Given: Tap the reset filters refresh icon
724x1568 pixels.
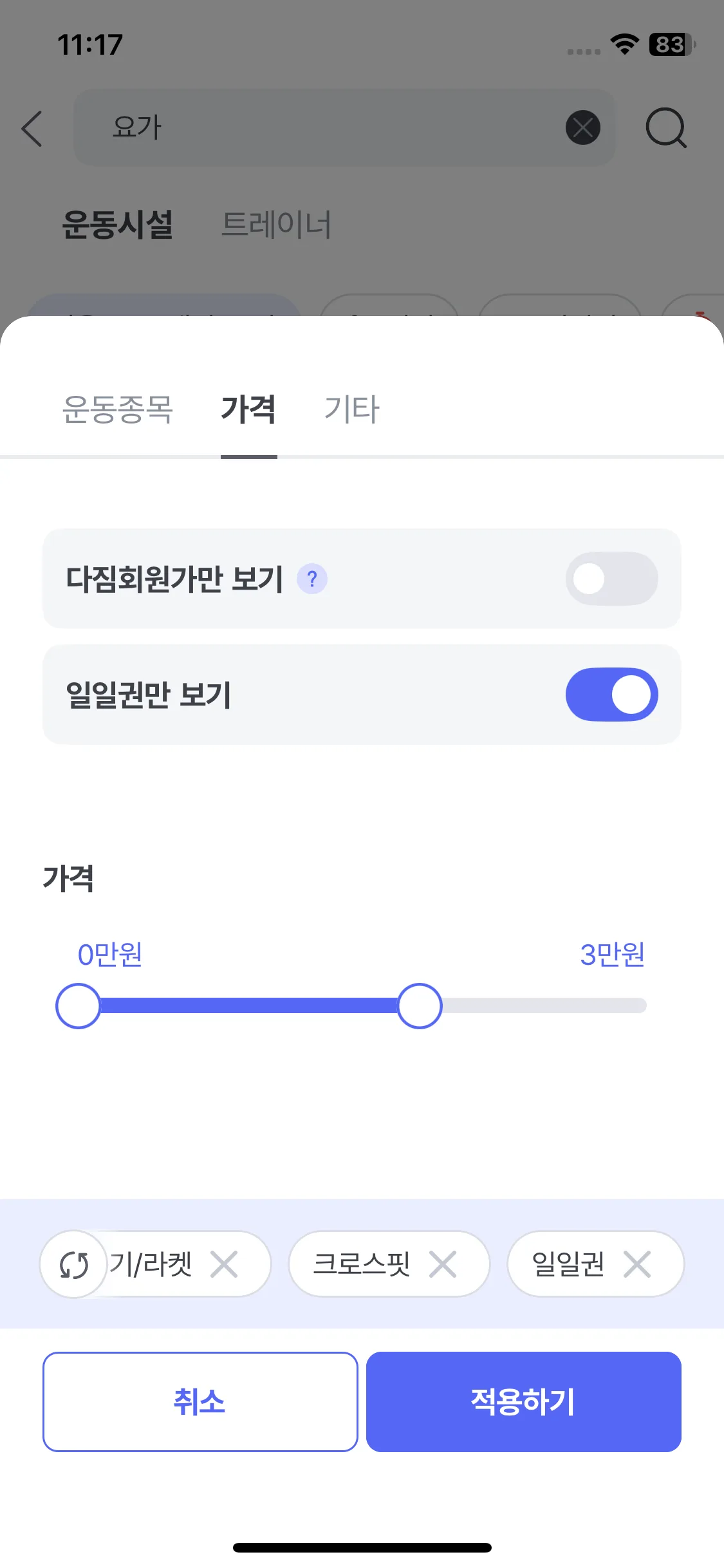Looking at the screenshot, I should pyautogui.click(x=74, y=1264).
